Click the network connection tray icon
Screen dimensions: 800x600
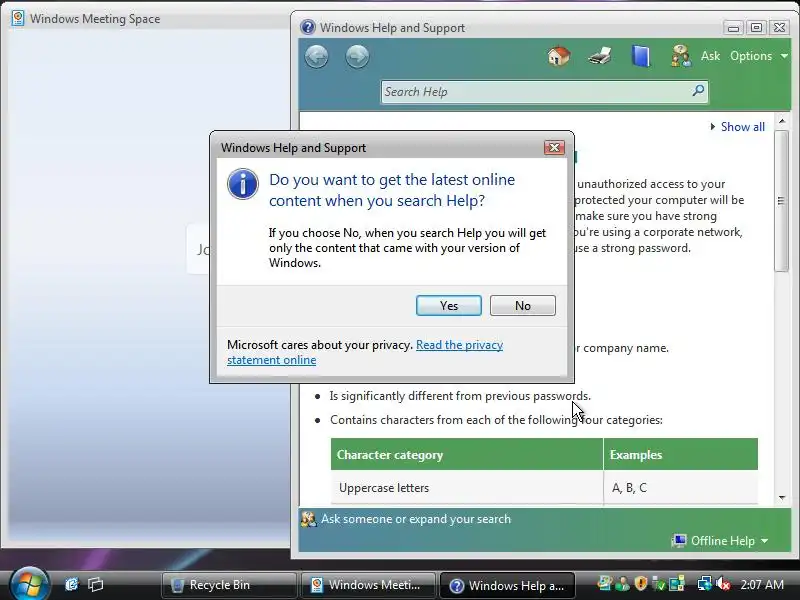pos(705,584)
